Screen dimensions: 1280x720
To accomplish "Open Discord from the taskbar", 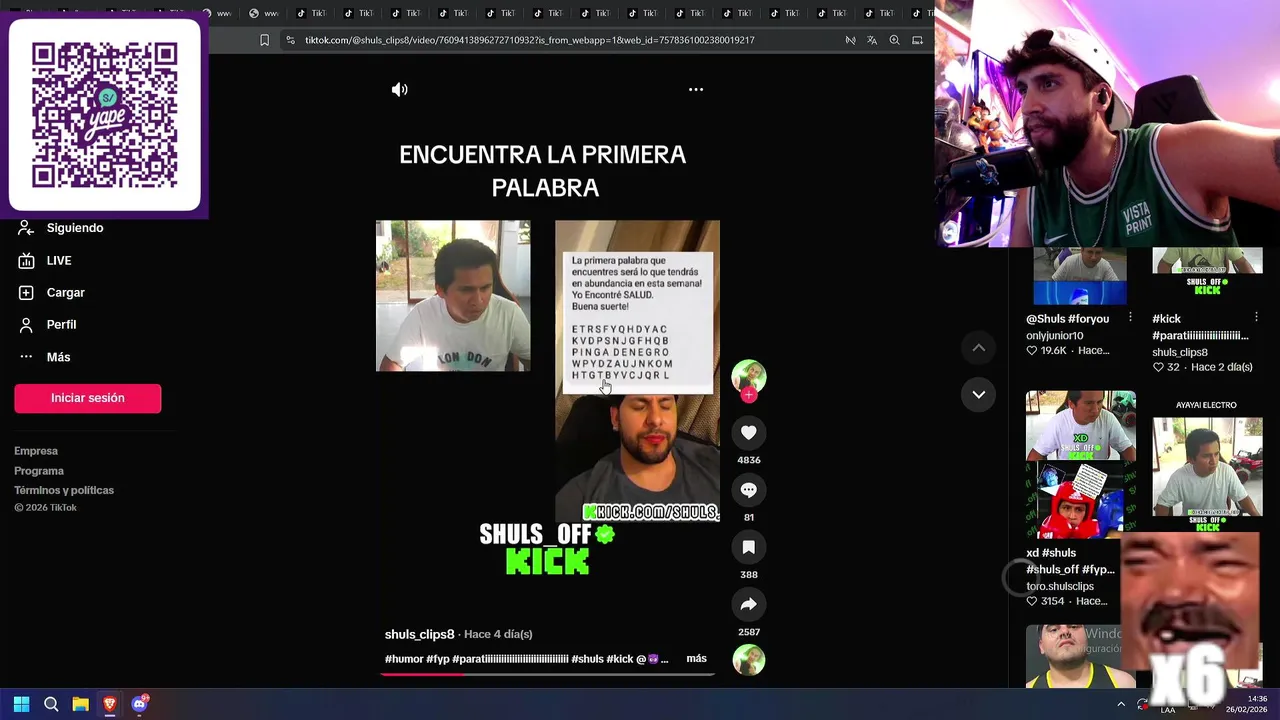I will 139,704.
